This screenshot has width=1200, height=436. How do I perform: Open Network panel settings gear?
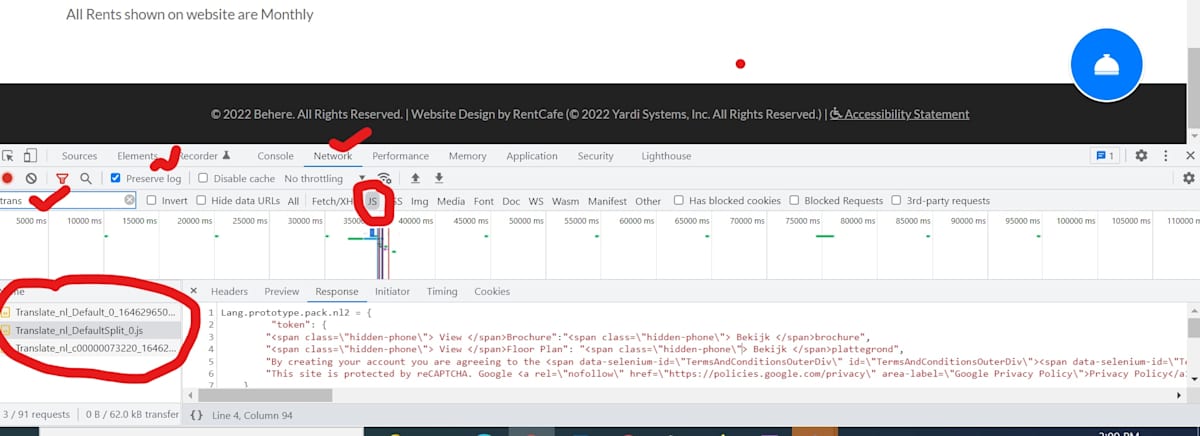1189,178
